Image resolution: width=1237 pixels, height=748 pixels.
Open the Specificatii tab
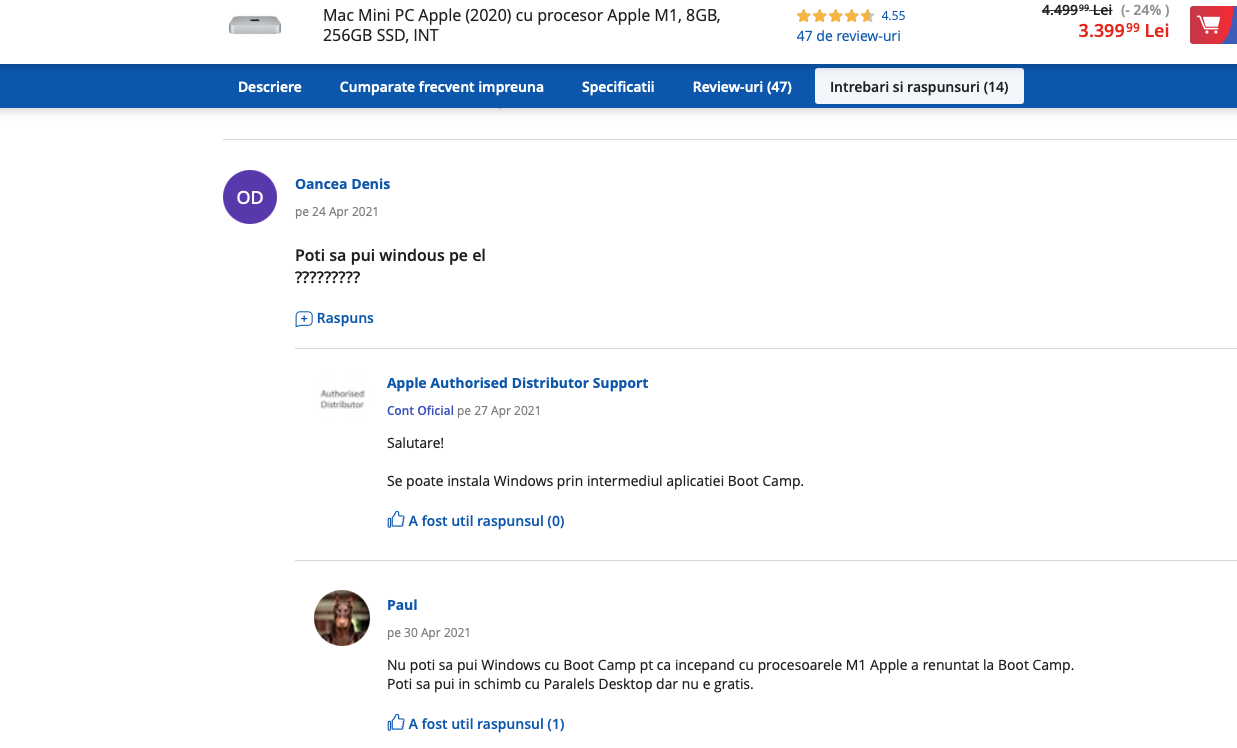[618, 87]
